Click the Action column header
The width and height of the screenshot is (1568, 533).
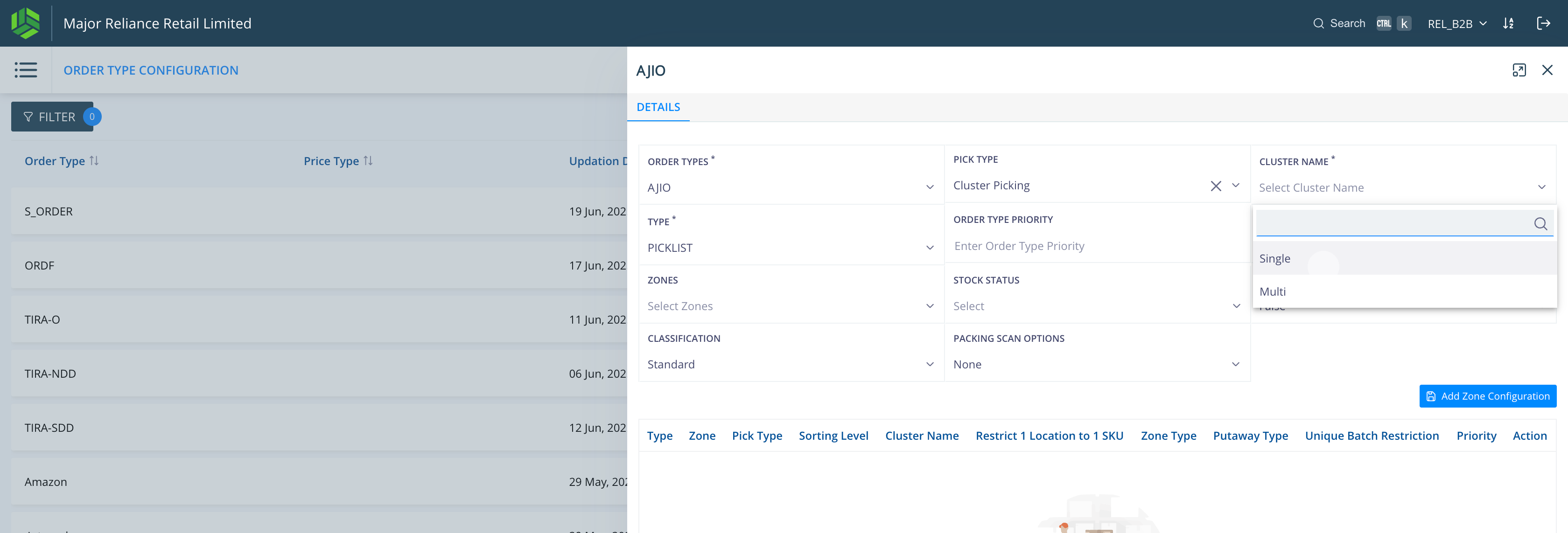click(1529, 436)
